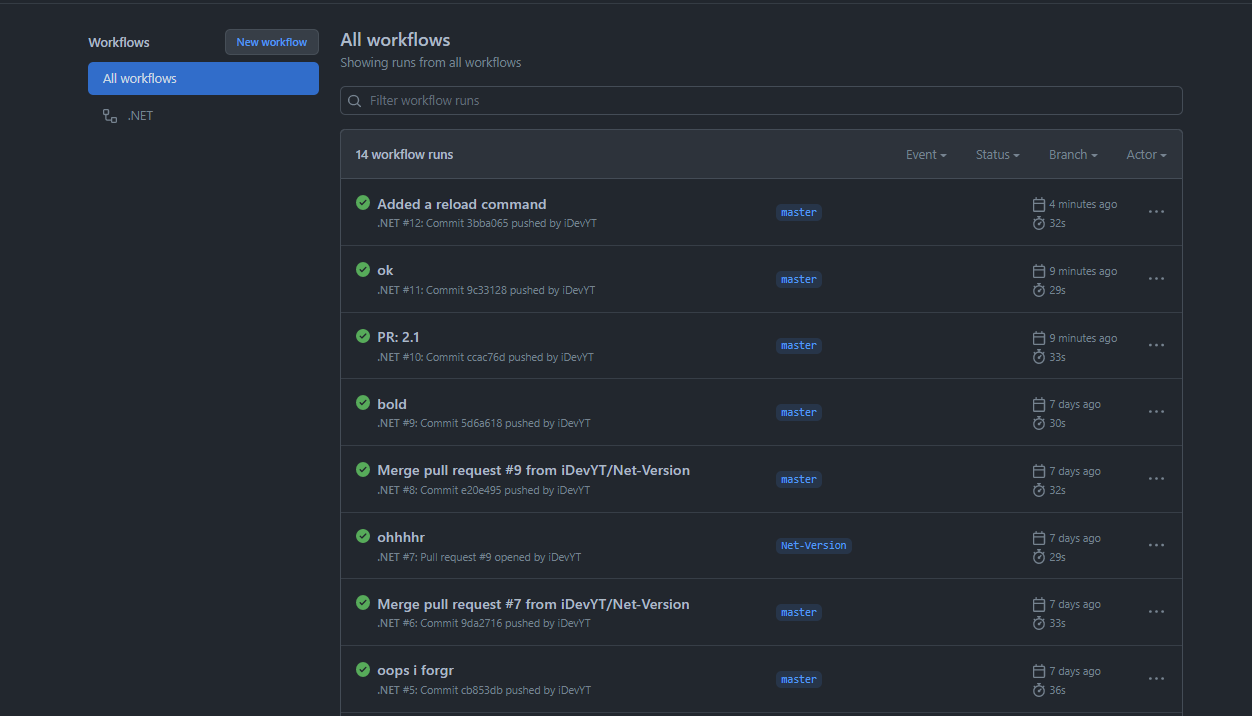This screenshot has width=1252, height=716.
Task: Click master branch label on 'bold' run
Action: click(x=799, y=412)
